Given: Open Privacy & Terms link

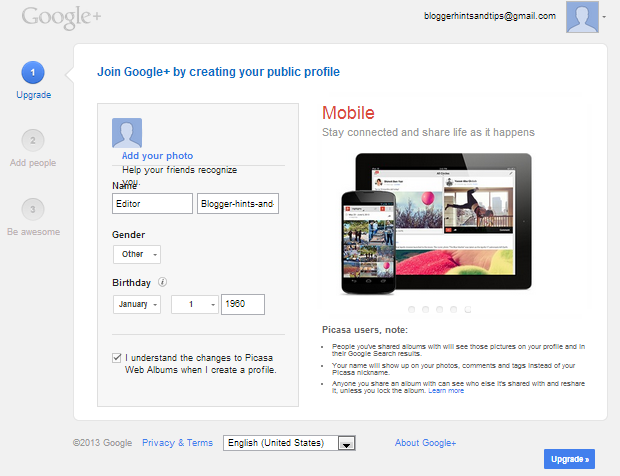Looking at the screenshot, I should point(177,443).
